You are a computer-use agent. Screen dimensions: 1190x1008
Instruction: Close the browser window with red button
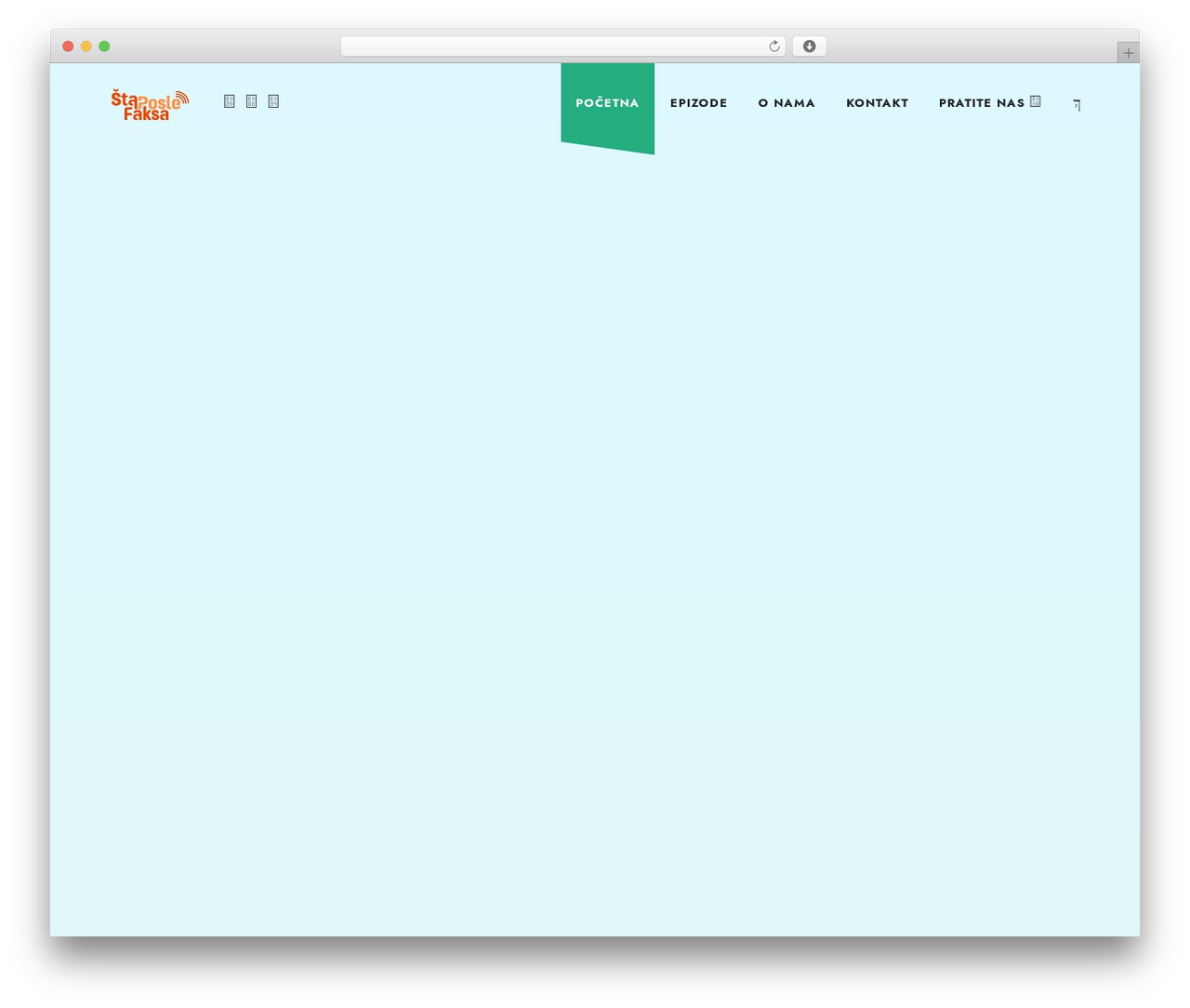pyautogui.click(x=68, y=46)
